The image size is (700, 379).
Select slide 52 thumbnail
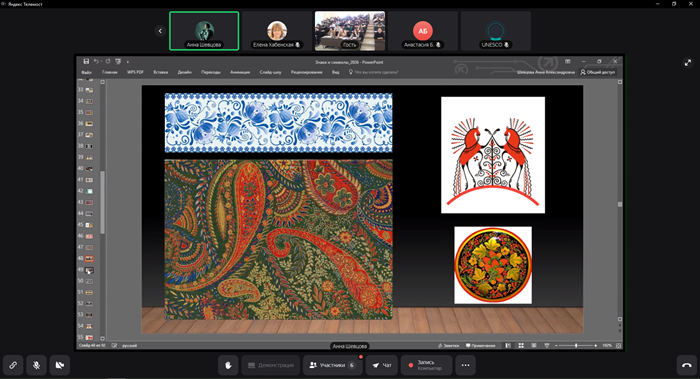89,304
